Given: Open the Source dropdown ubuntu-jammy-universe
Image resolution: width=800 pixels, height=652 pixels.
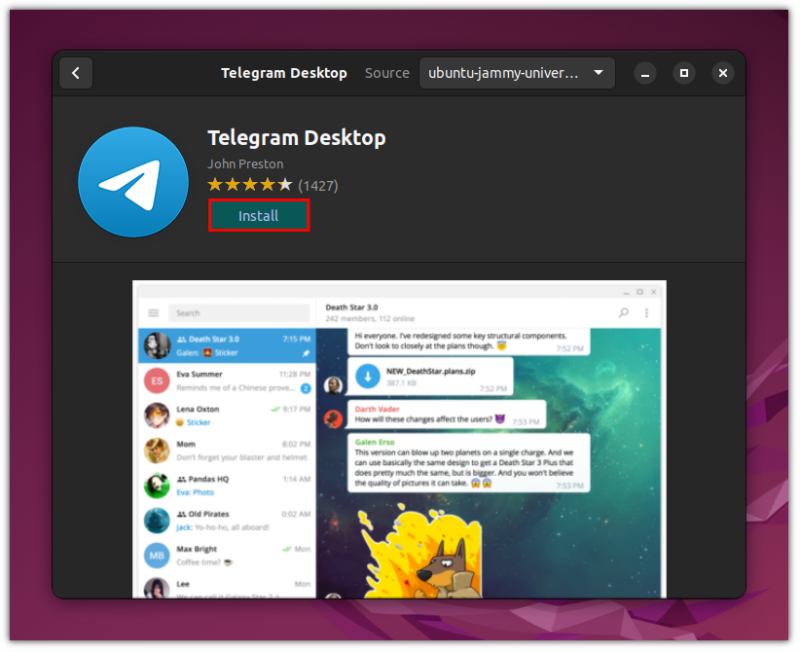Looking at the screenshot, I should 516,73.
